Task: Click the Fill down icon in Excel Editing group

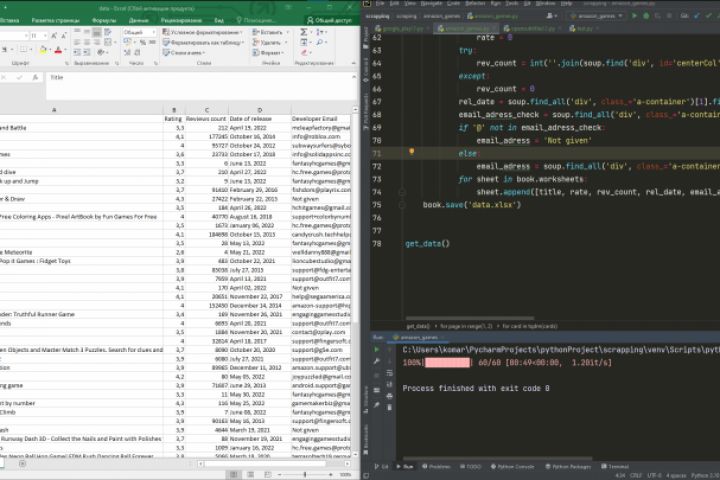Action: (304, 42)
